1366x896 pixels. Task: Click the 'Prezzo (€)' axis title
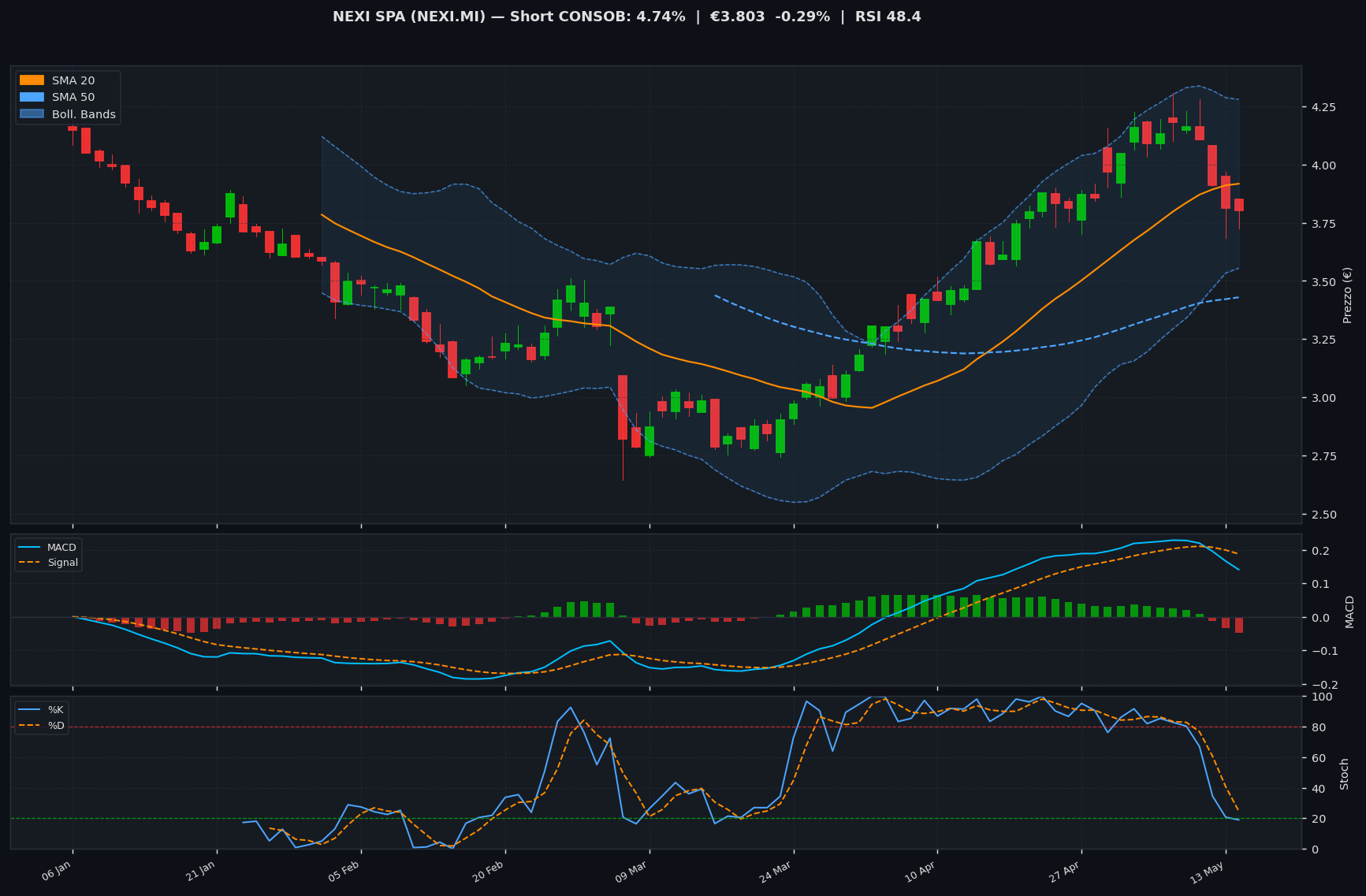pyautogui.click(x=1347, y=295)
